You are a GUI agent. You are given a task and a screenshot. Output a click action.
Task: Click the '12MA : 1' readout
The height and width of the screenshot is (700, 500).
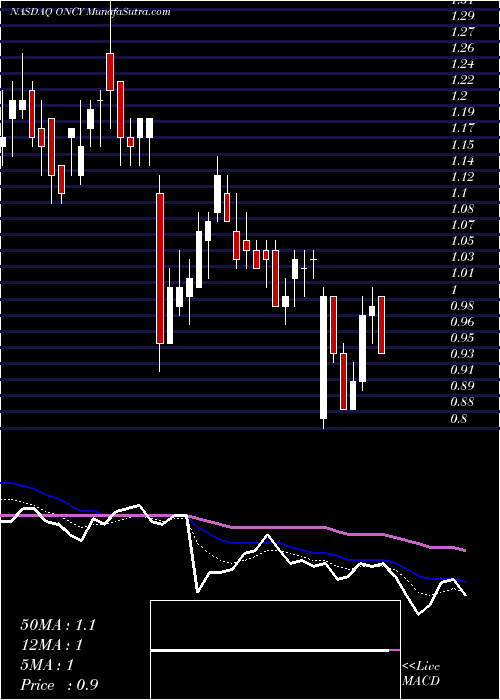(52, 645)
